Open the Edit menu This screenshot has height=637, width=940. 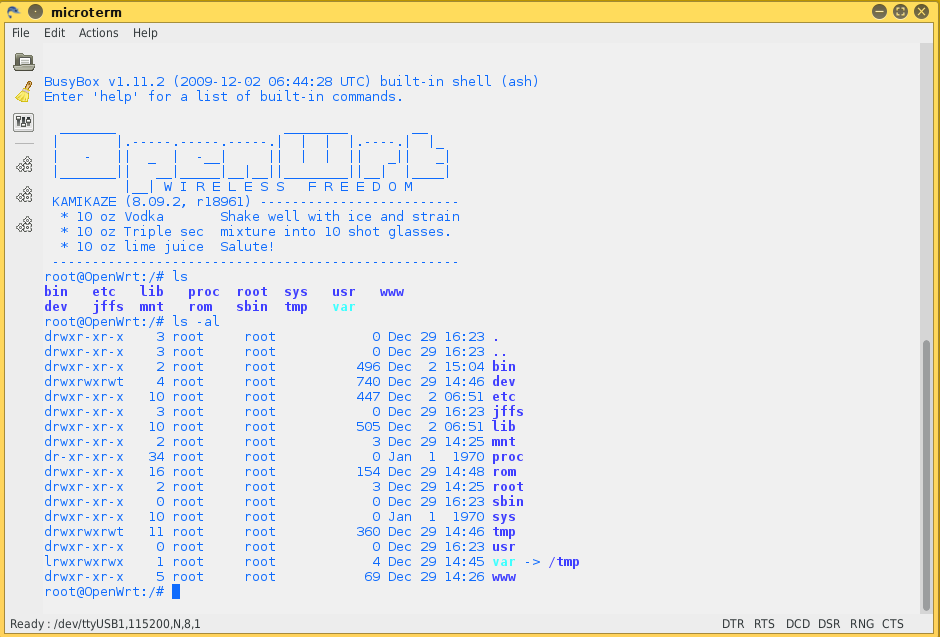(54, 33)
